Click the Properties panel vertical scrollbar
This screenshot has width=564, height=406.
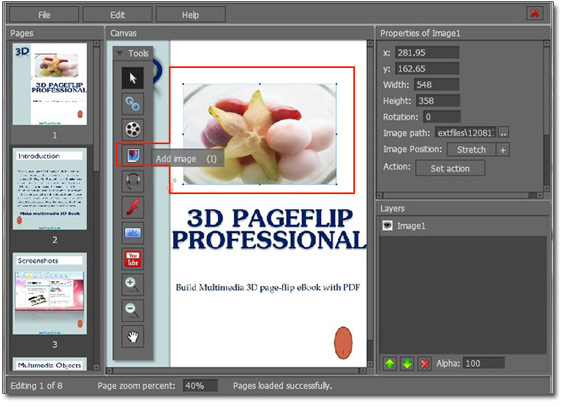coord(546,116)
